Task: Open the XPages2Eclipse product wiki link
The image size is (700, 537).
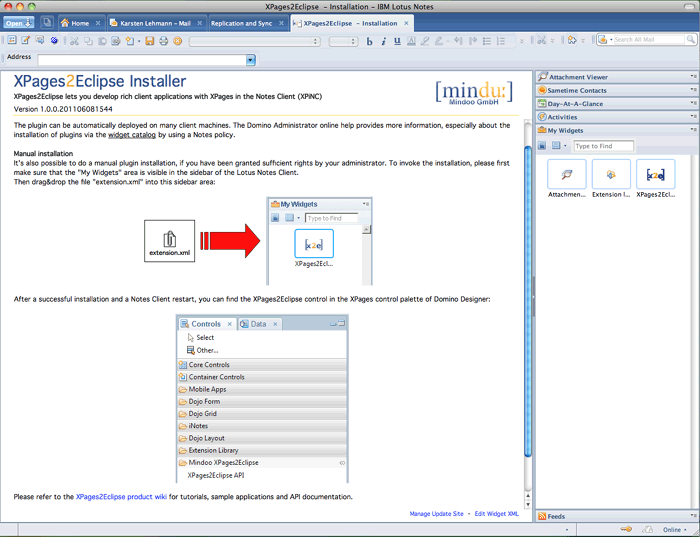Action: coord(121,496)
